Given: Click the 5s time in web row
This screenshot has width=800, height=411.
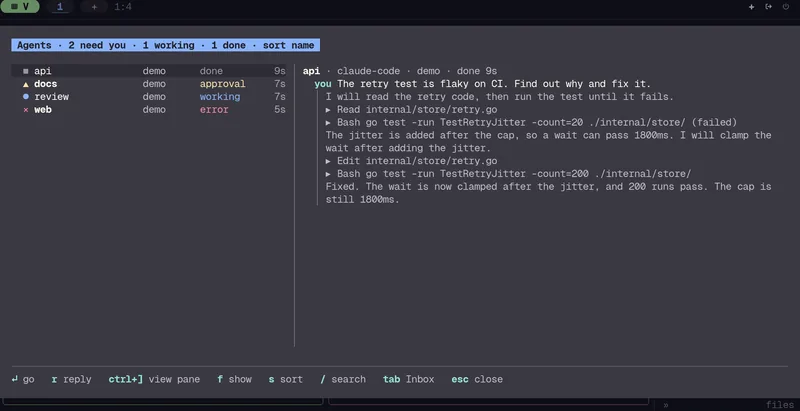Looking at the screenshot, I should tap(280, 110).
